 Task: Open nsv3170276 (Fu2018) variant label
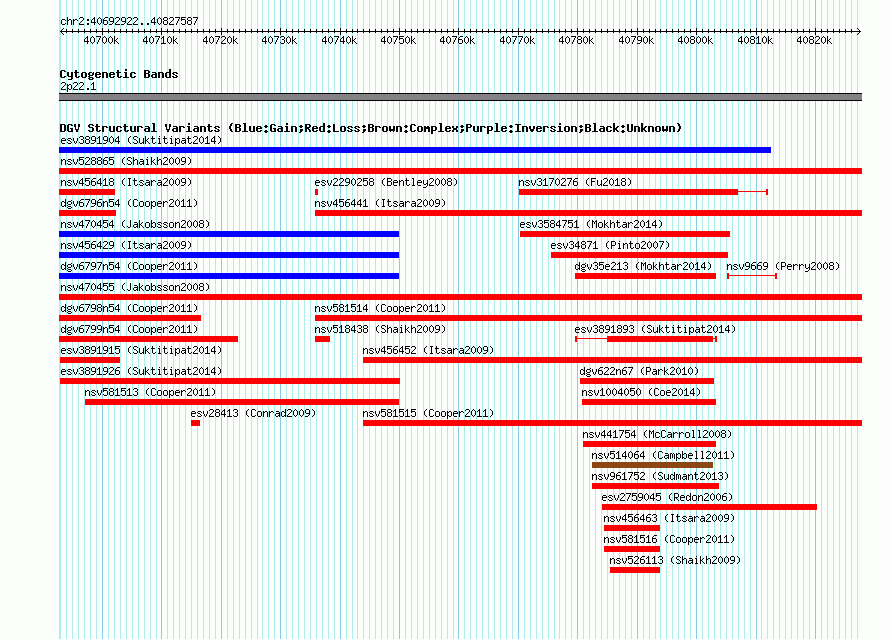click(x=575, y=182)
